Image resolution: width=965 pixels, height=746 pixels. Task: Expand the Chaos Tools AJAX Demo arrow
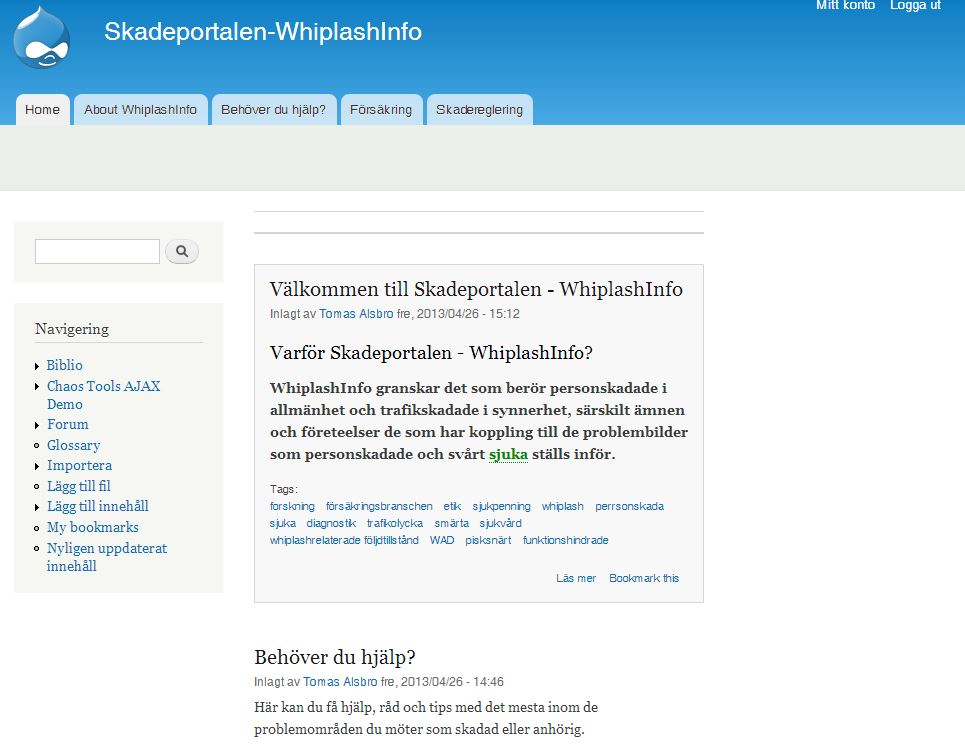point(38,387)
